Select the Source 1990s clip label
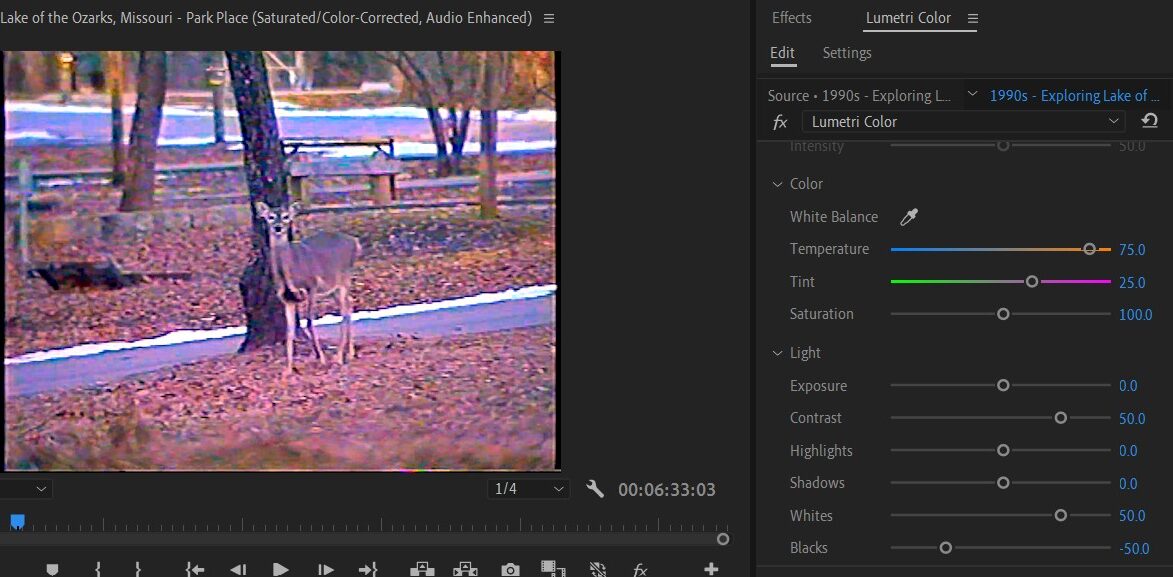This screenshot has height=577, width=1173. [x=860, y=96]
